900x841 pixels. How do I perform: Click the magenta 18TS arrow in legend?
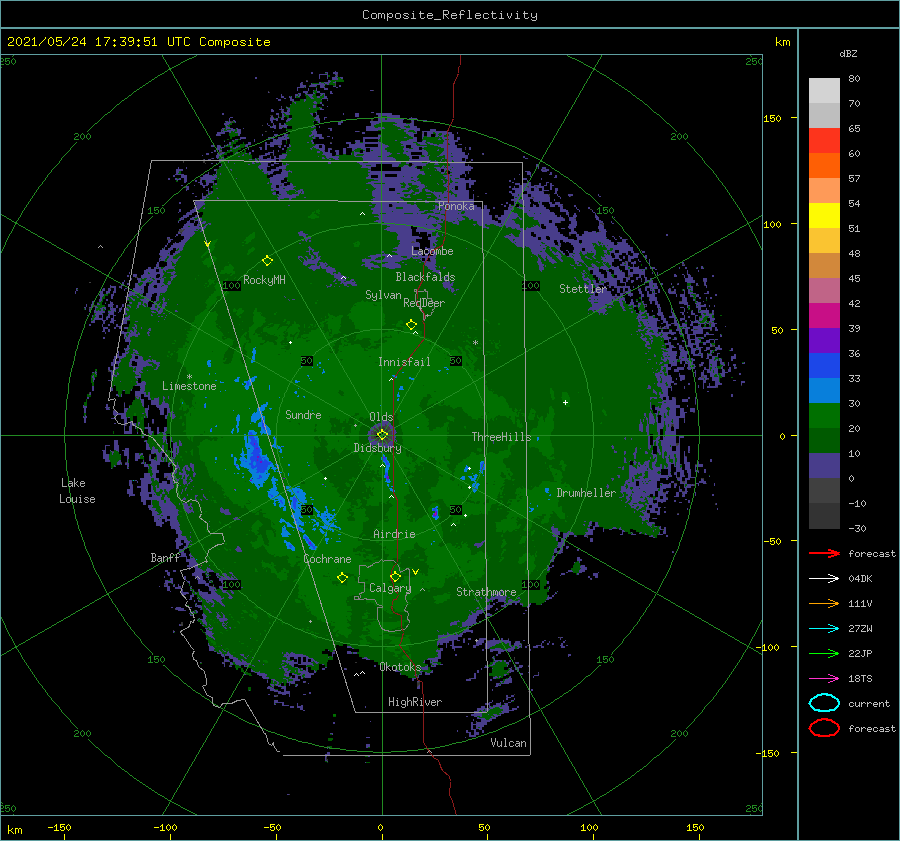(824, 679)
